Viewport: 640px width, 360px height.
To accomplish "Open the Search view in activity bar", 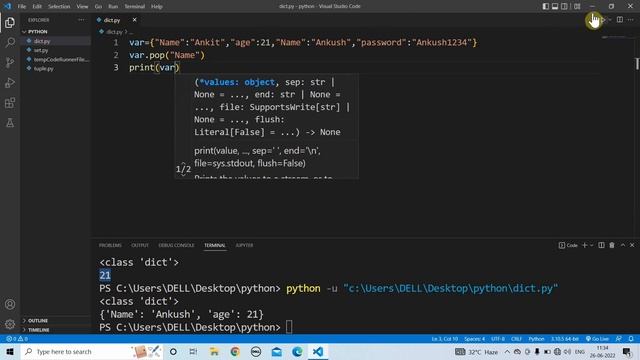I will [10, 42].
